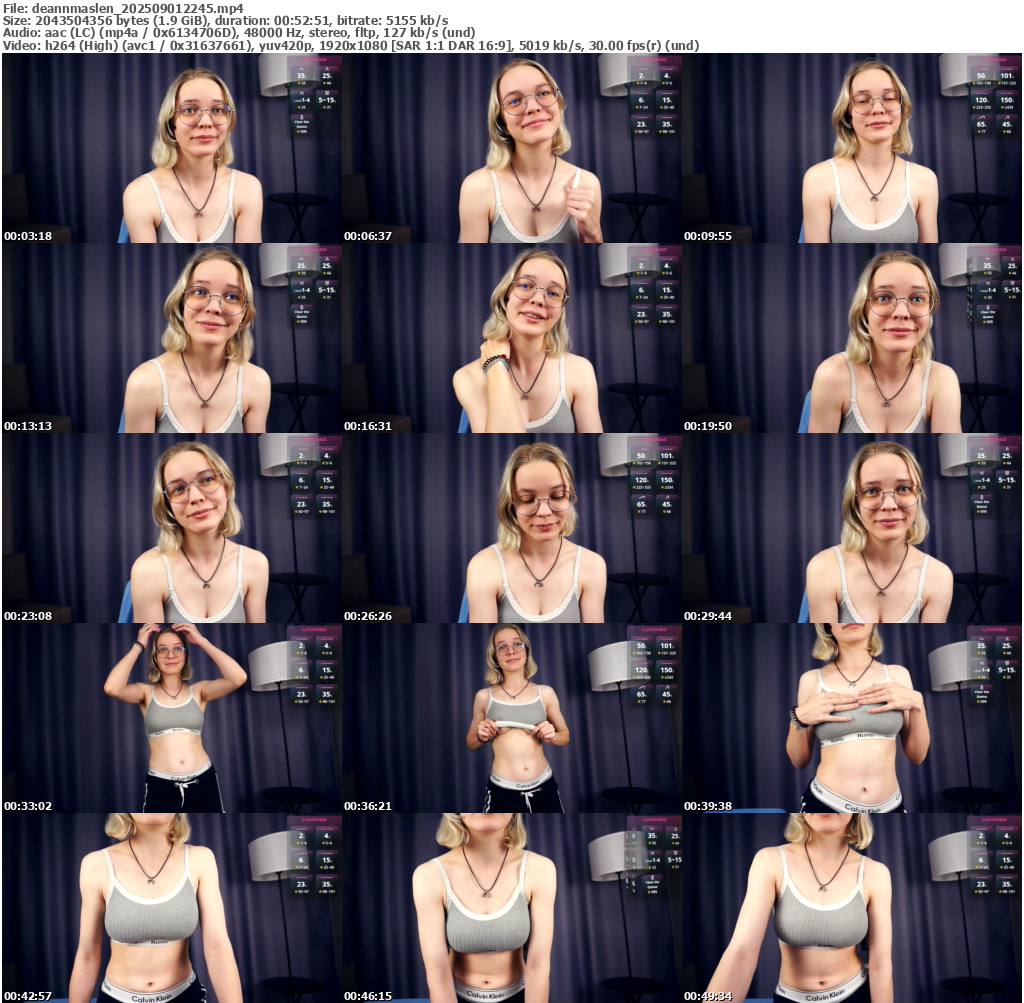Viewport: 1024px width, 1003px height.
Task: Select the 00:36:21 preview thumbnail
Action: (x=511, y=718)
